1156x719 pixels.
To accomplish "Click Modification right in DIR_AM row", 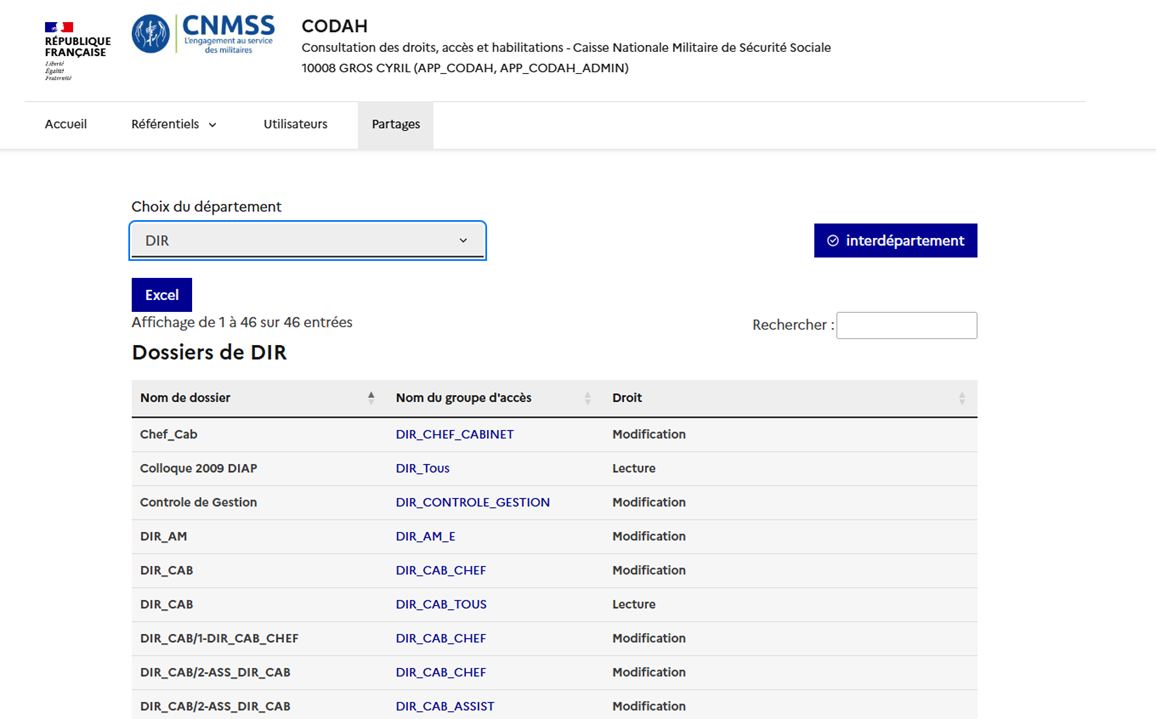I will tap(649, 536).
